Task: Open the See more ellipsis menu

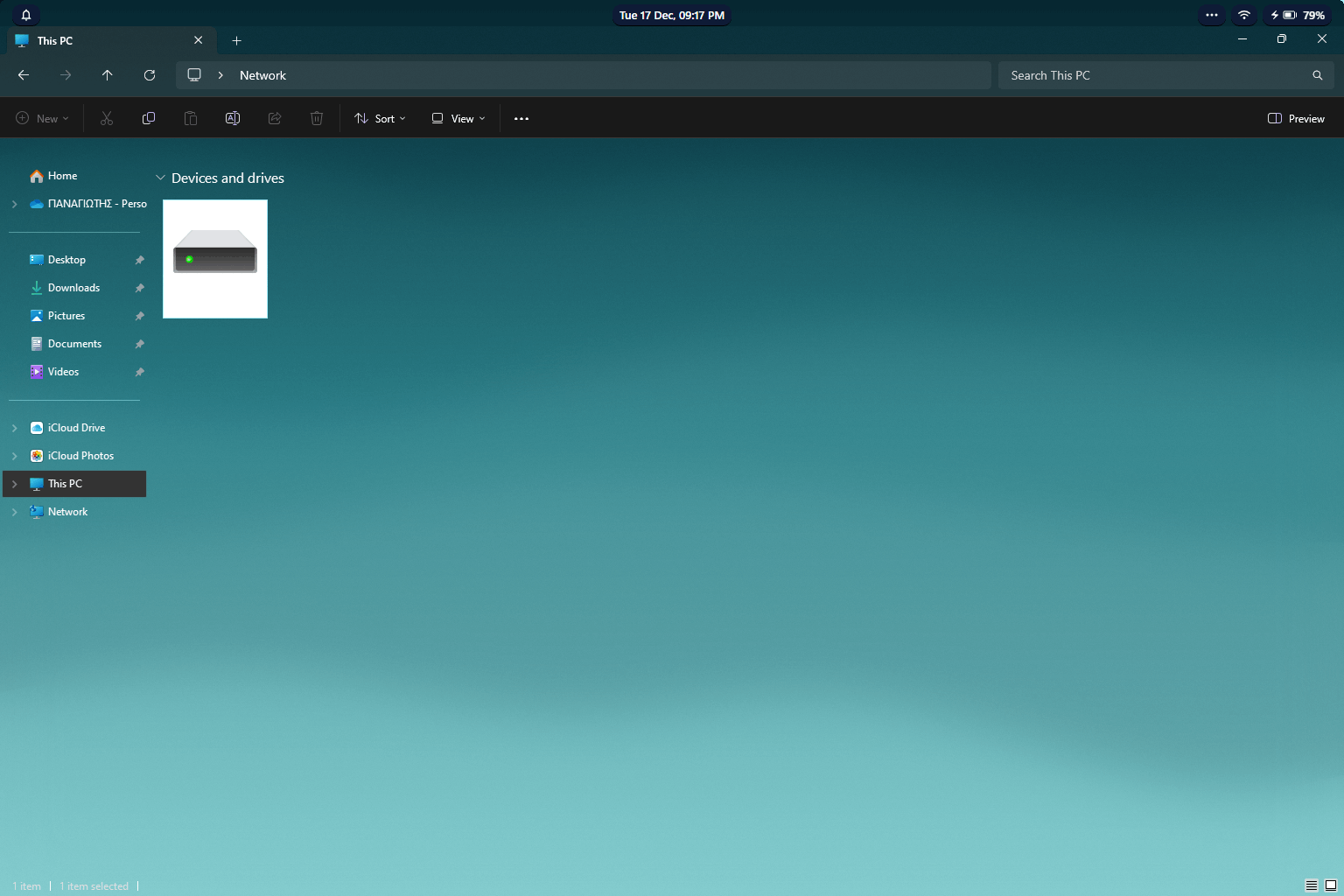Action: [x=521, y=118]
